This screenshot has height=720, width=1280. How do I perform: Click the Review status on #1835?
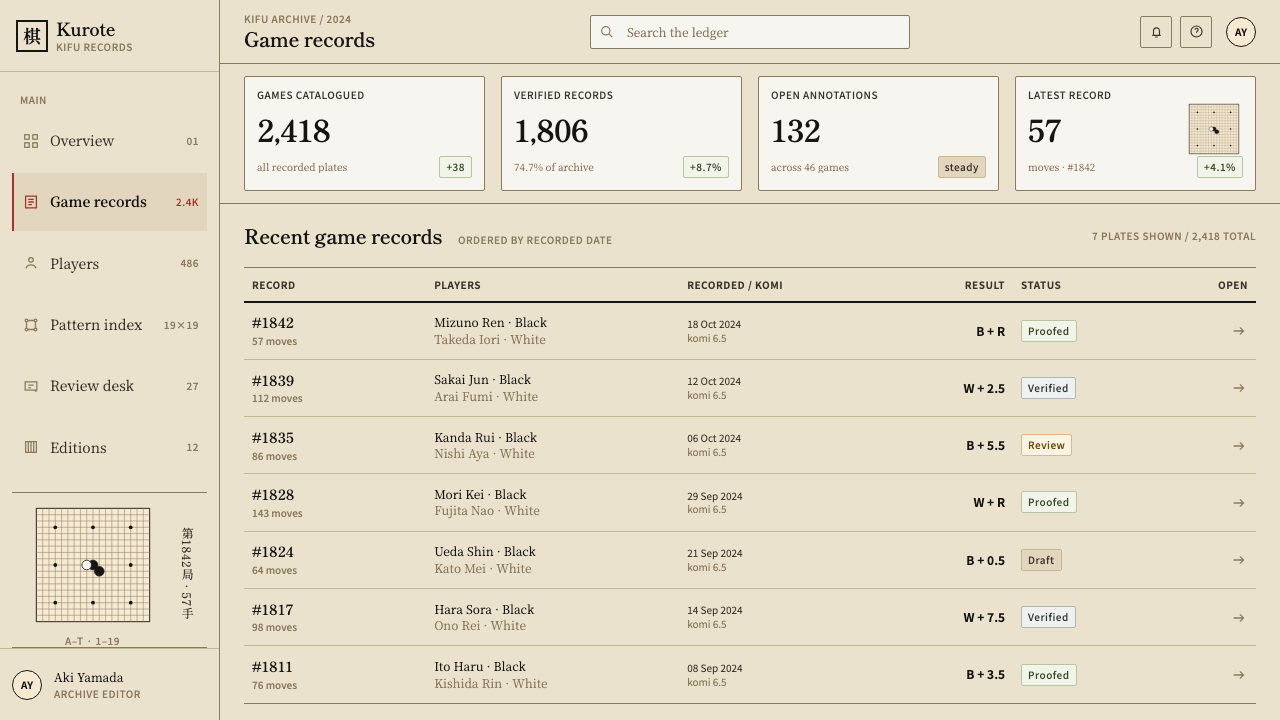[1046, 446]
